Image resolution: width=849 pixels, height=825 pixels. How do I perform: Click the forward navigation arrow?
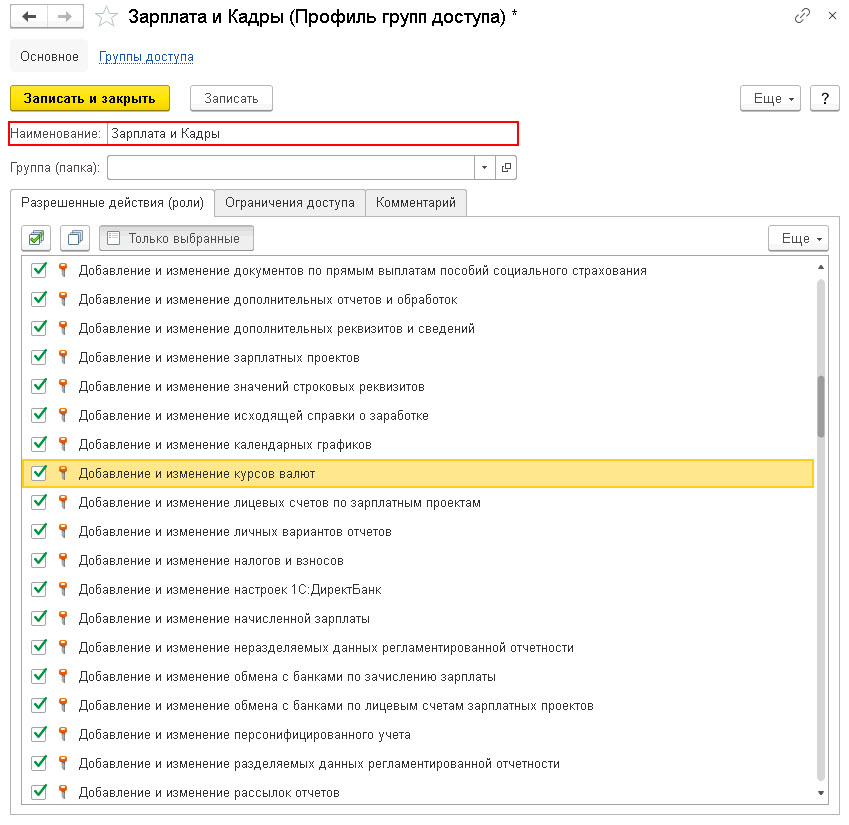65,16
